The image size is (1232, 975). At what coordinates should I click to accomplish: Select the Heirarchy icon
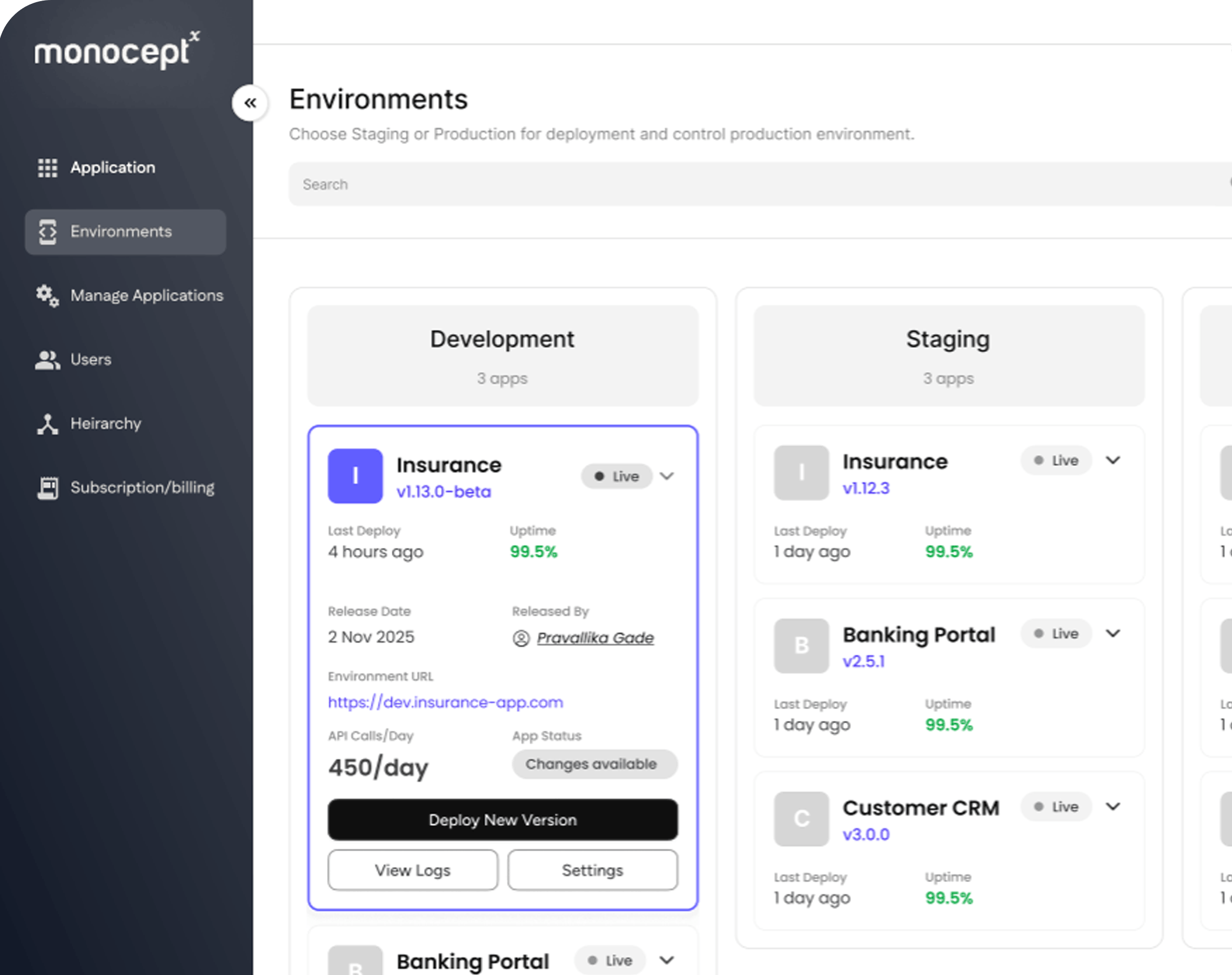click(x=47, y=424)
